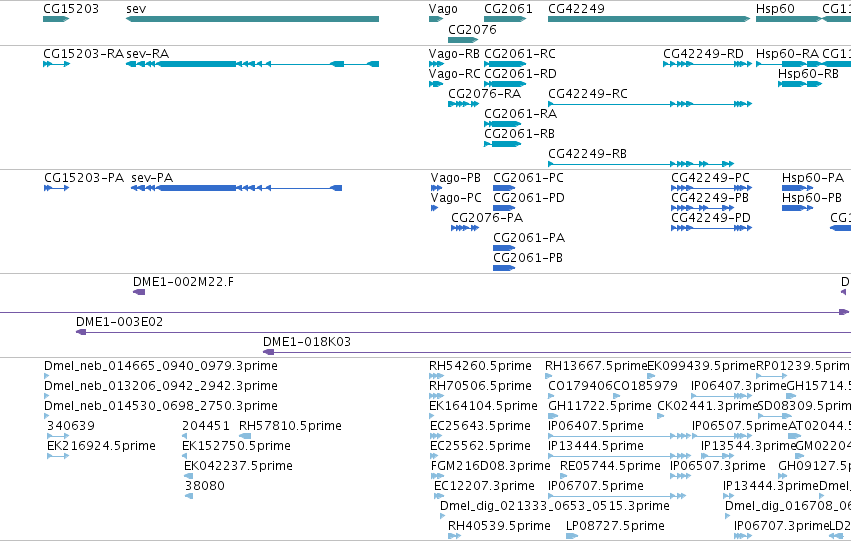Click the CG2061 gene label
Image resolution: width=851 pixels, height=541 pixels.
508,9
